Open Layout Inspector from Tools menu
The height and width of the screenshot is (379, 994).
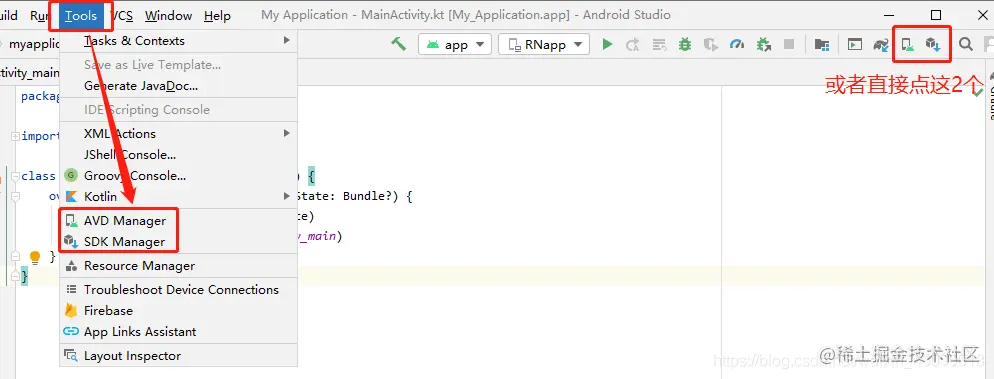click(179, 356)
